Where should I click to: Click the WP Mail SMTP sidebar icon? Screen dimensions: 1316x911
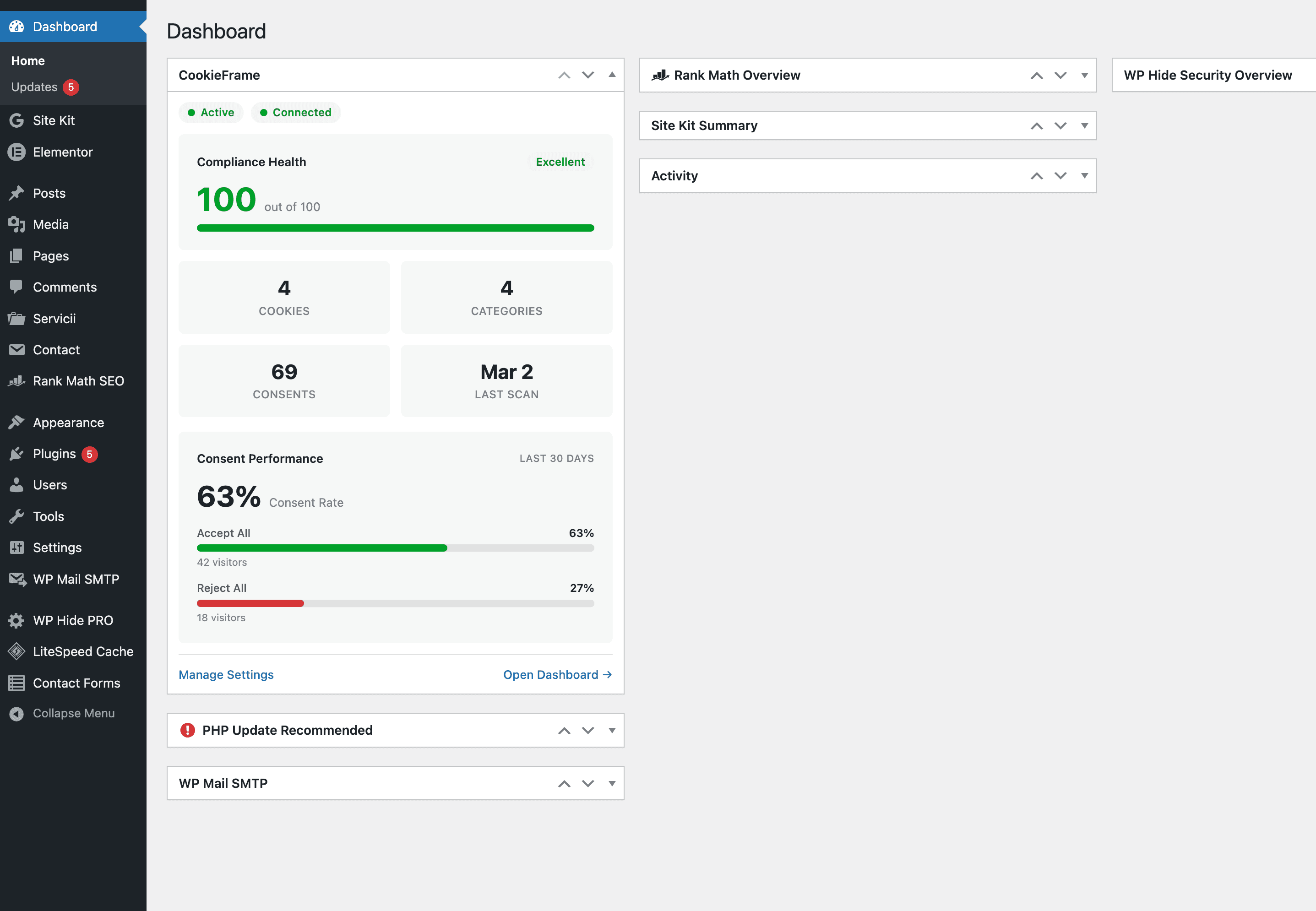18,579
